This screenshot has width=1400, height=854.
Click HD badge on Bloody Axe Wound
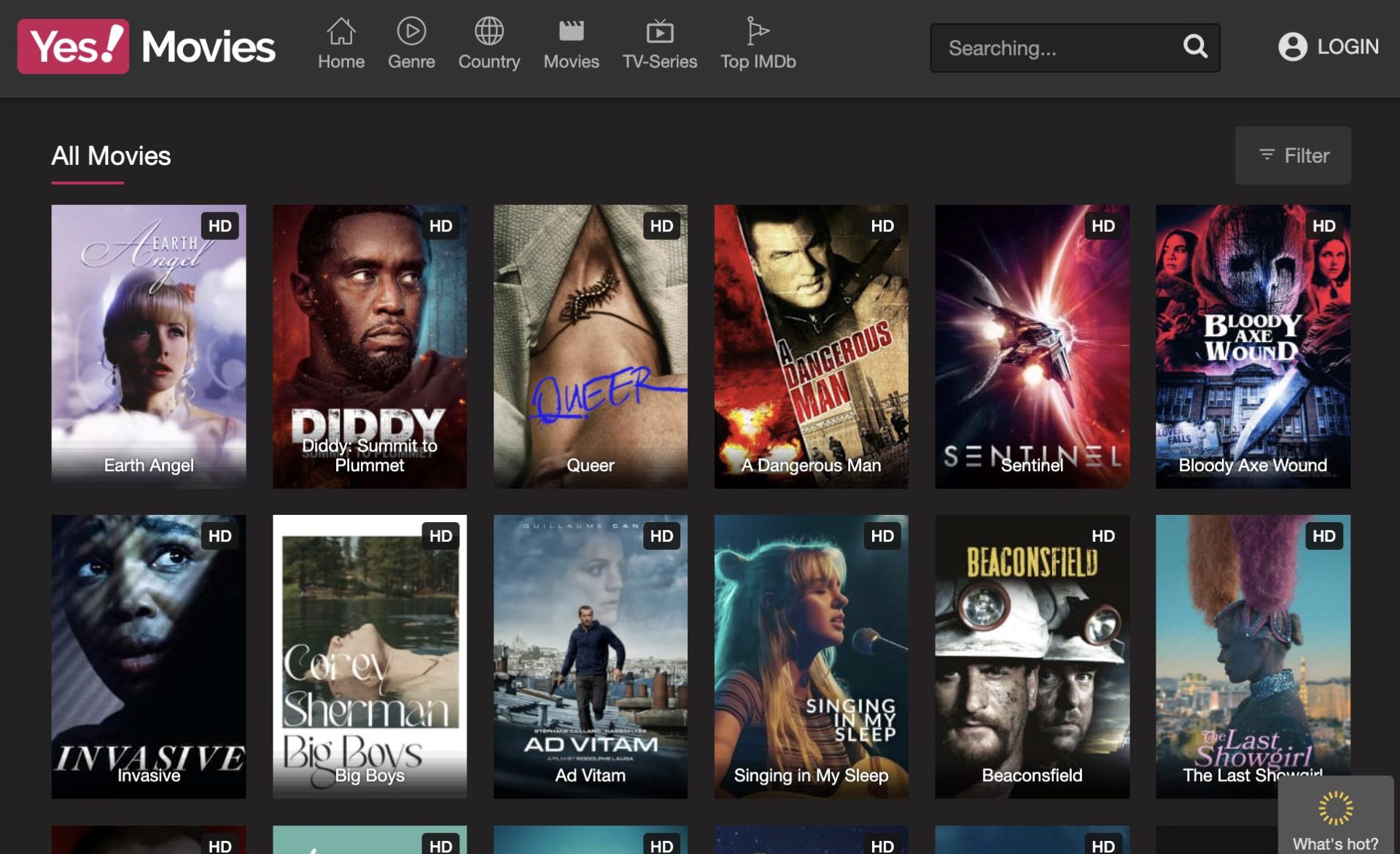pyautogui.click(x=1324, y=226)
